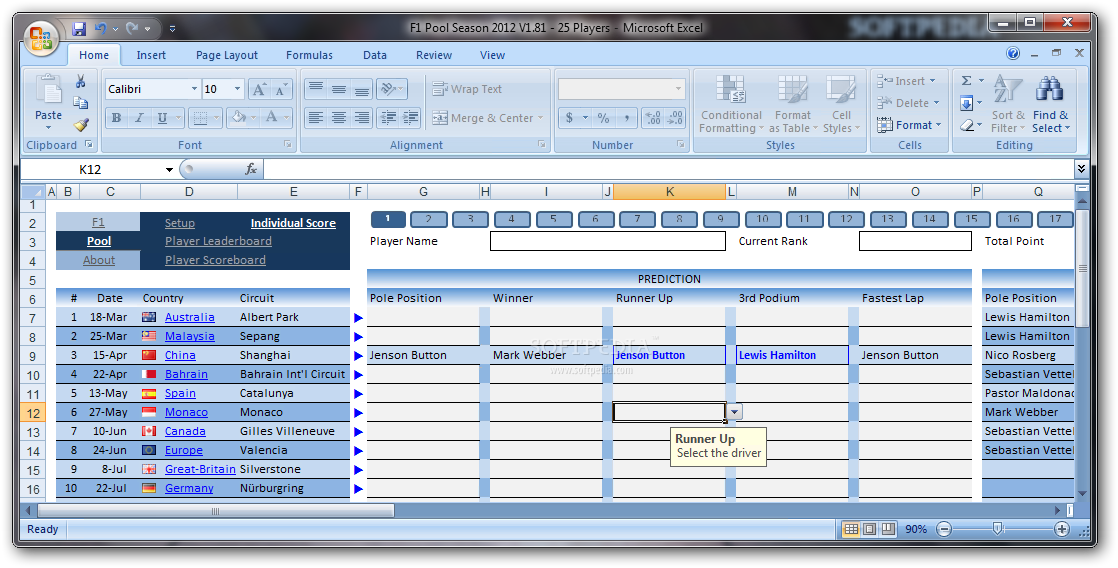
Task: Copy the selection with the Copy icon
Action: (x=81, y=103)
